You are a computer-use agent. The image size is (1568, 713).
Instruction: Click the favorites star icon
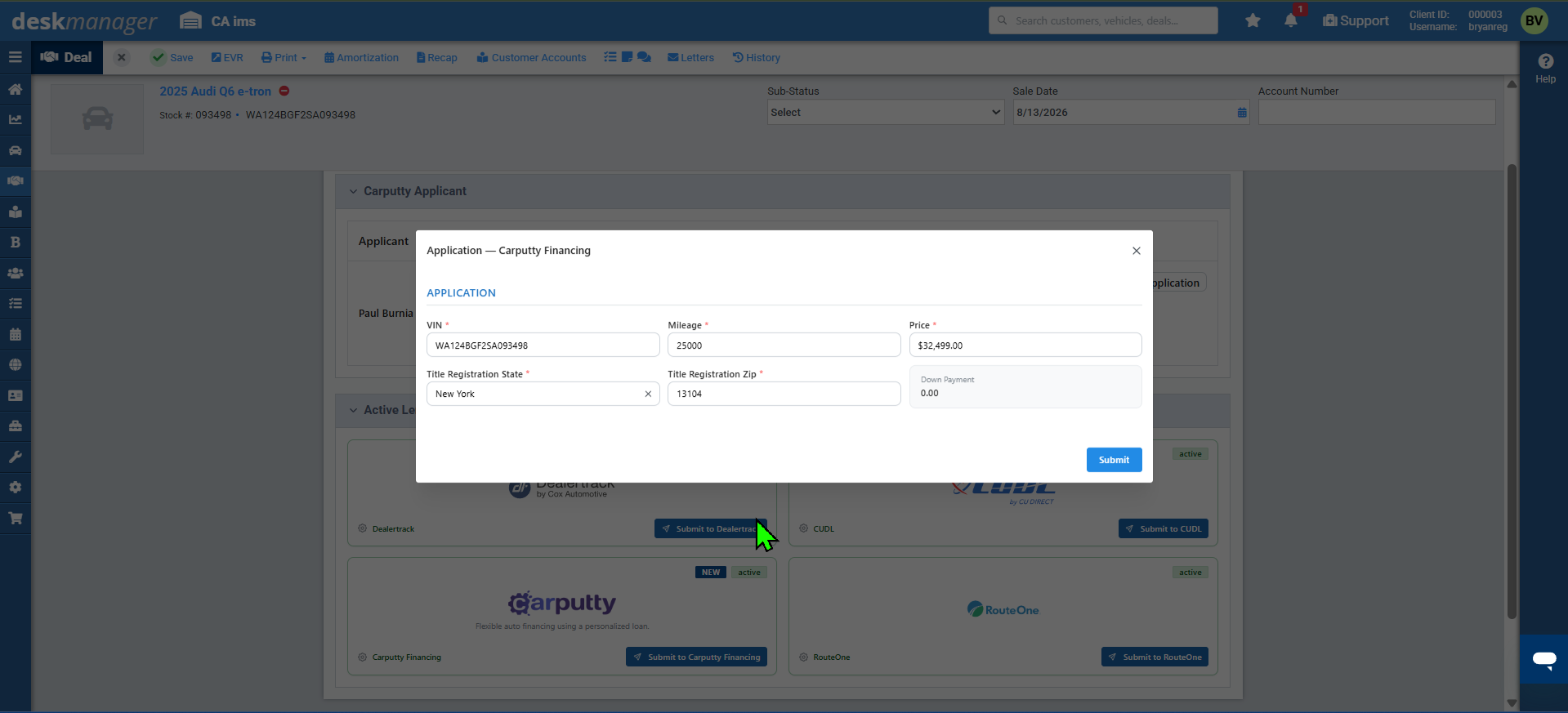tap(1253, 20)
